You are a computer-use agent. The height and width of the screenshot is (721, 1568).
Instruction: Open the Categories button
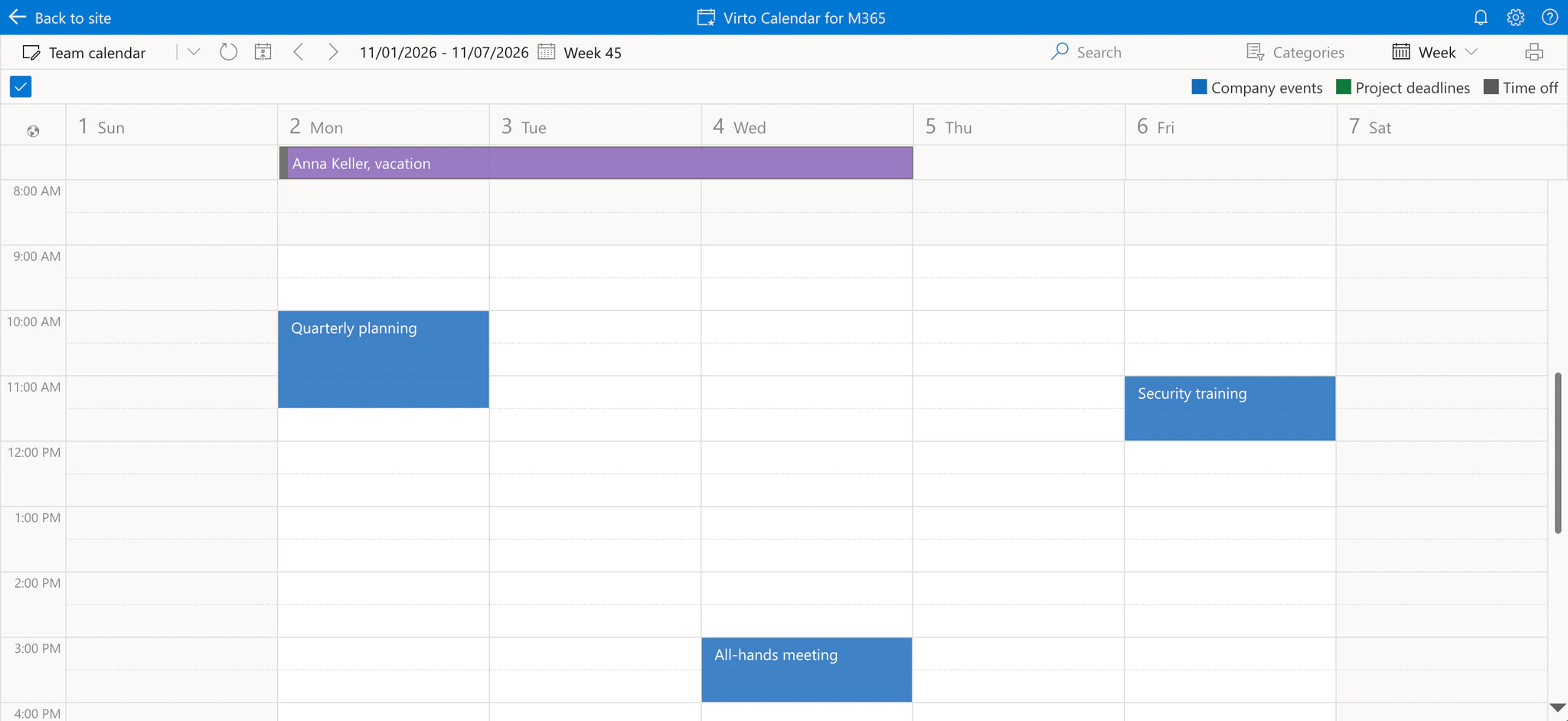tap(1295, 52)
